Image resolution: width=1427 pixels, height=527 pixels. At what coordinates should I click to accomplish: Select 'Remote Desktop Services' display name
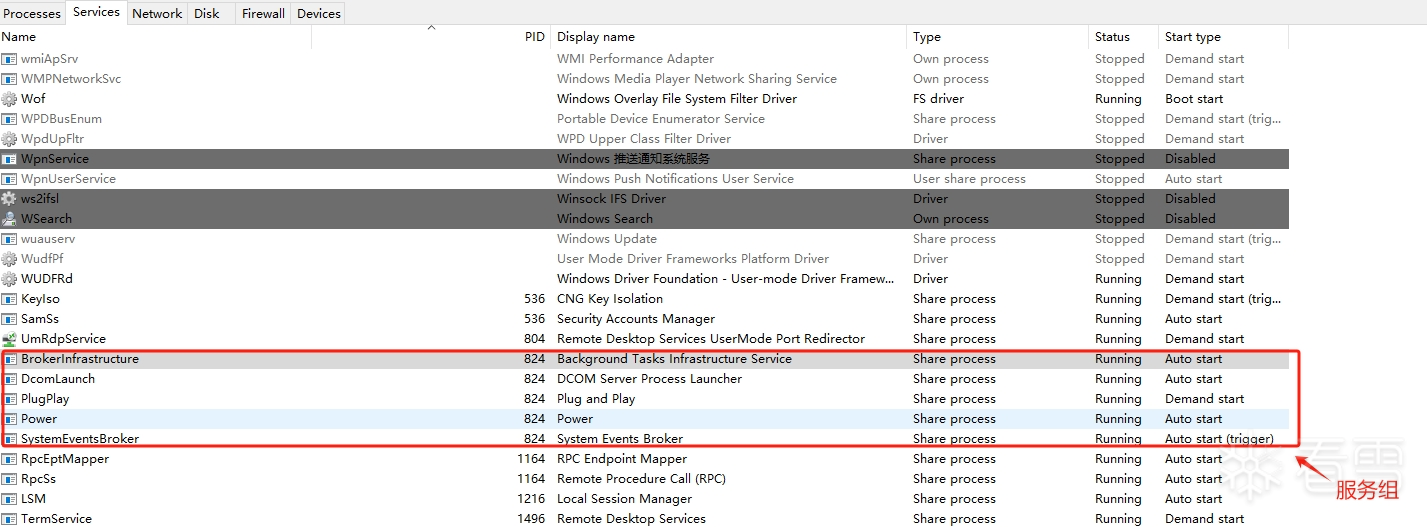[x=631, y=519]
